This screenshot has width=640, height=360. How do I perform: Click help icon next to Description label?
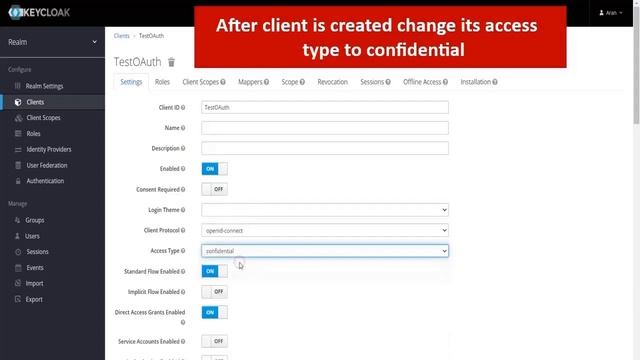coord(183,148)
